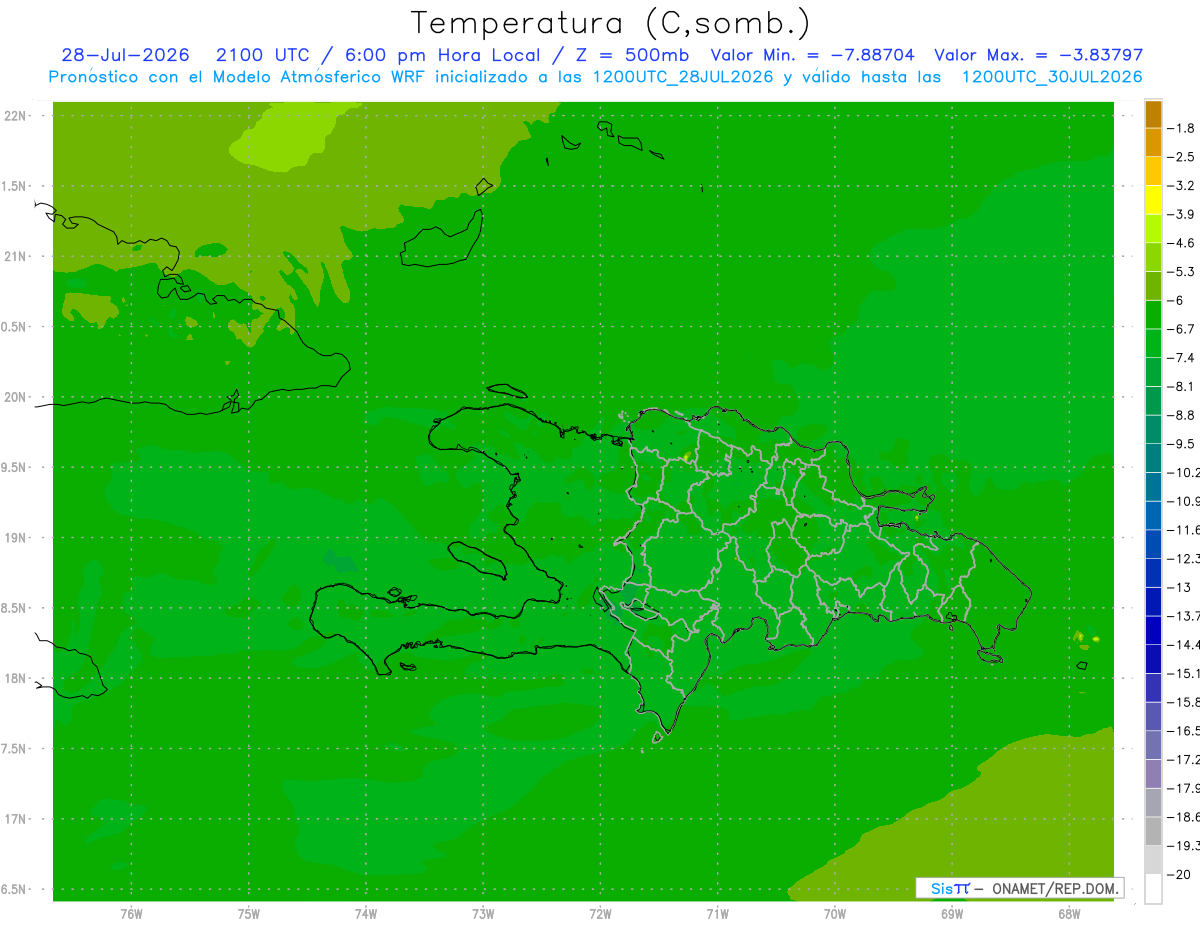Click the '73W' longitude axis label
The width and height of the screenshot is (1200, 927).
pyautogui.click(x=483, y=913)
